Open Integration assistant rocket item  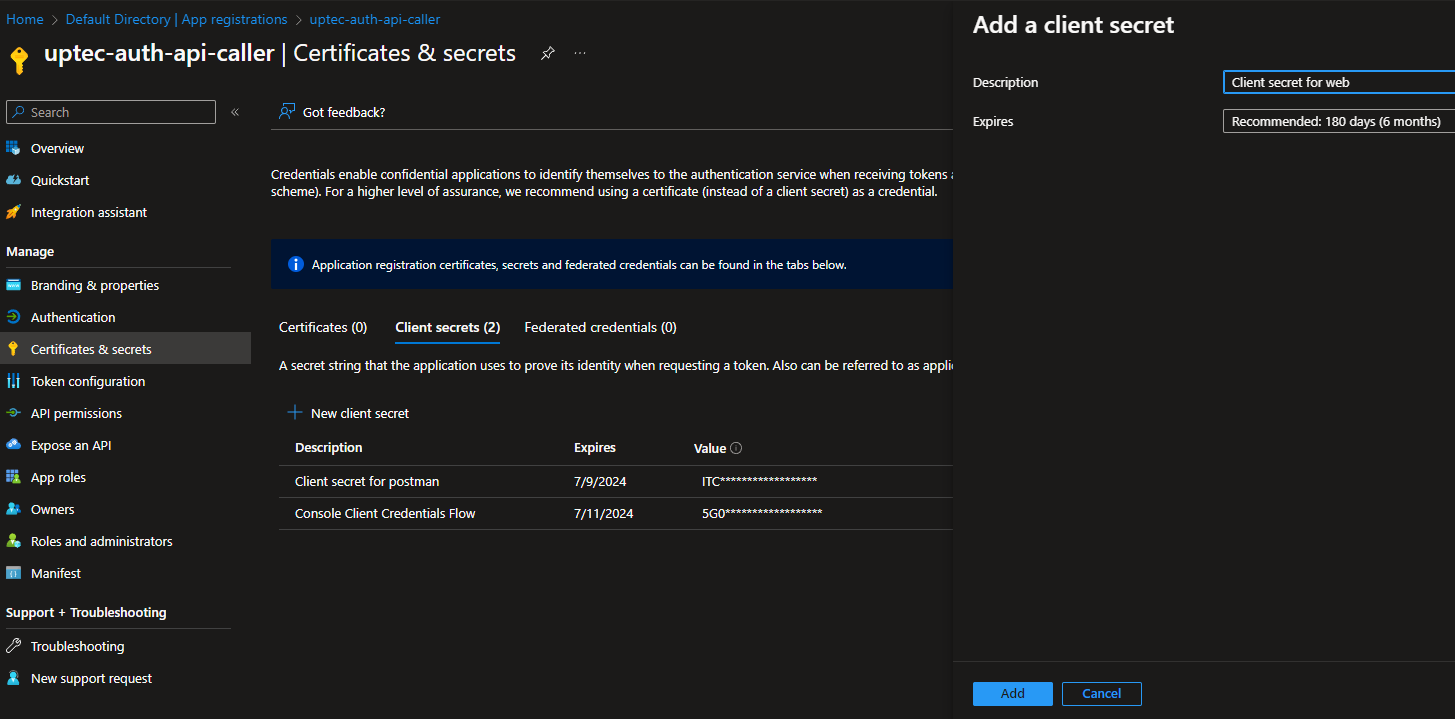[x=14, y=212]
